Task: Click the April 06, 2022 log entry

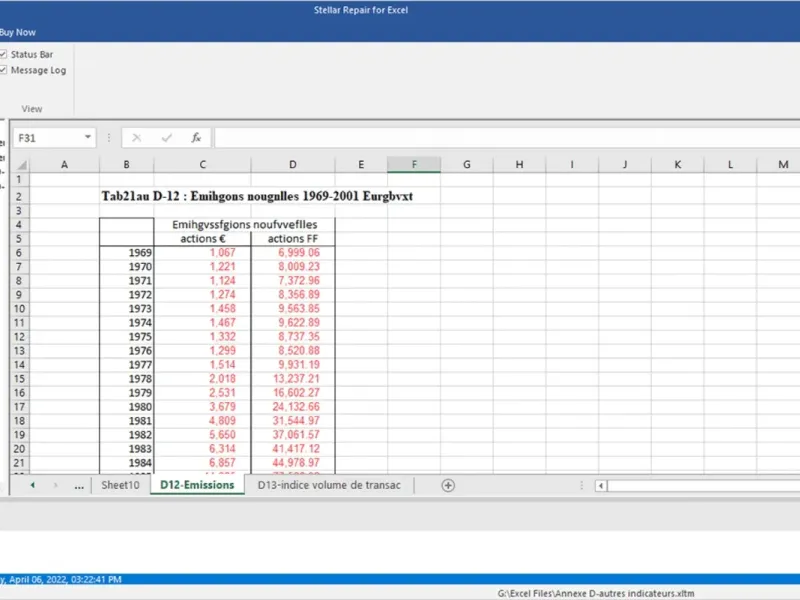Action: pos(400,579)
